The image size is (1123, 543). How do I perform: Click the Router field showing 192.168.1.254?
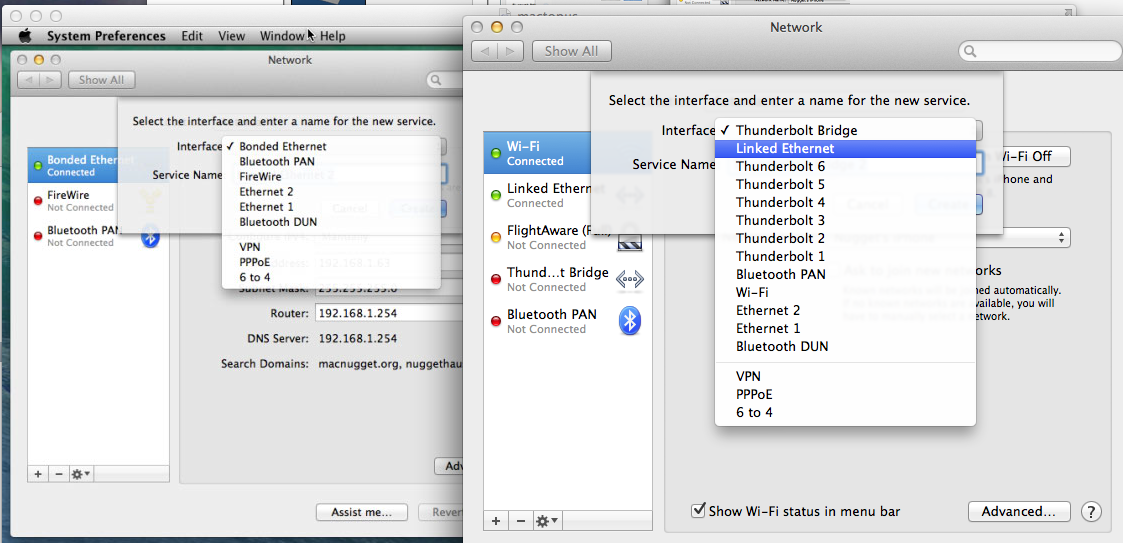point(387,313)
